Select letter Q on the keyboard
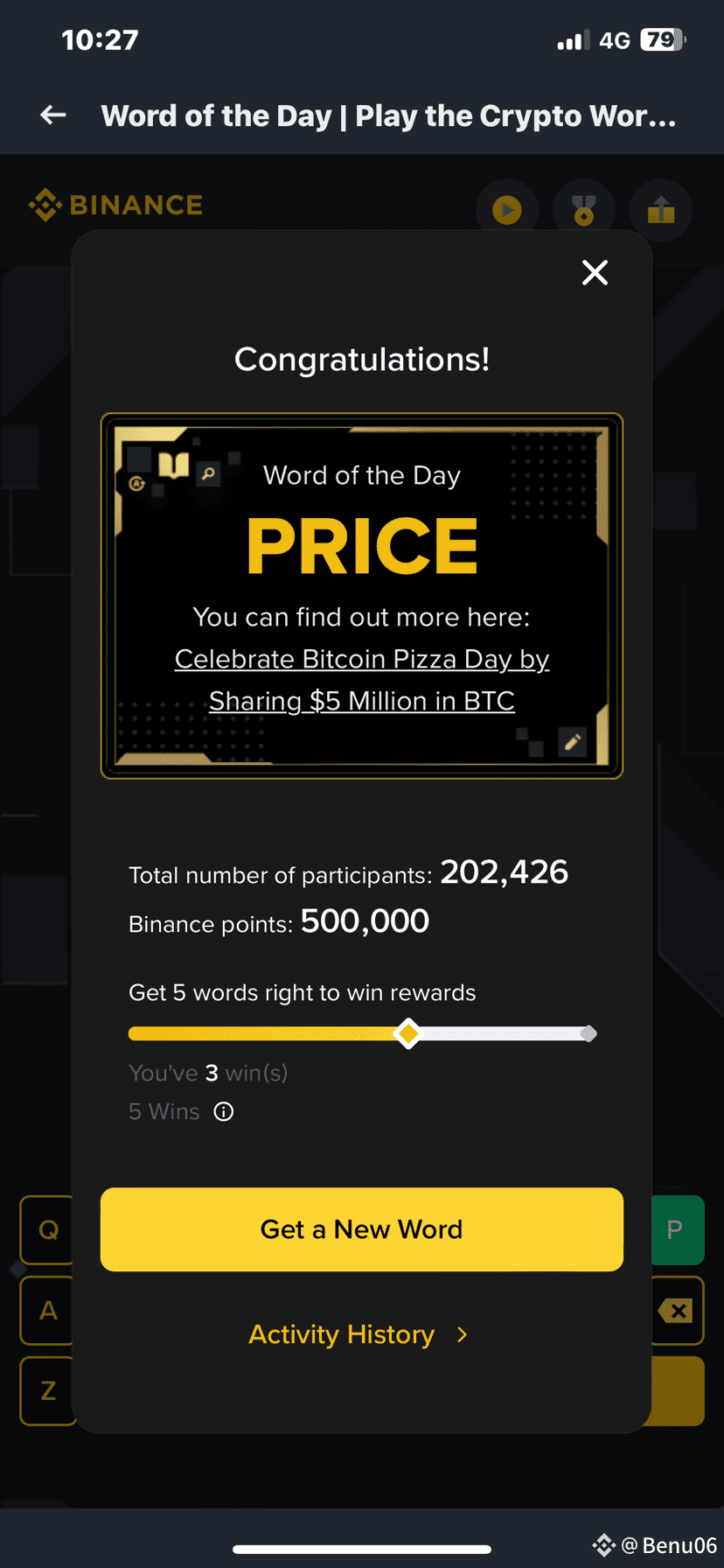The width and height of the screenshot is (724, 1568). tap(46, 1230)
